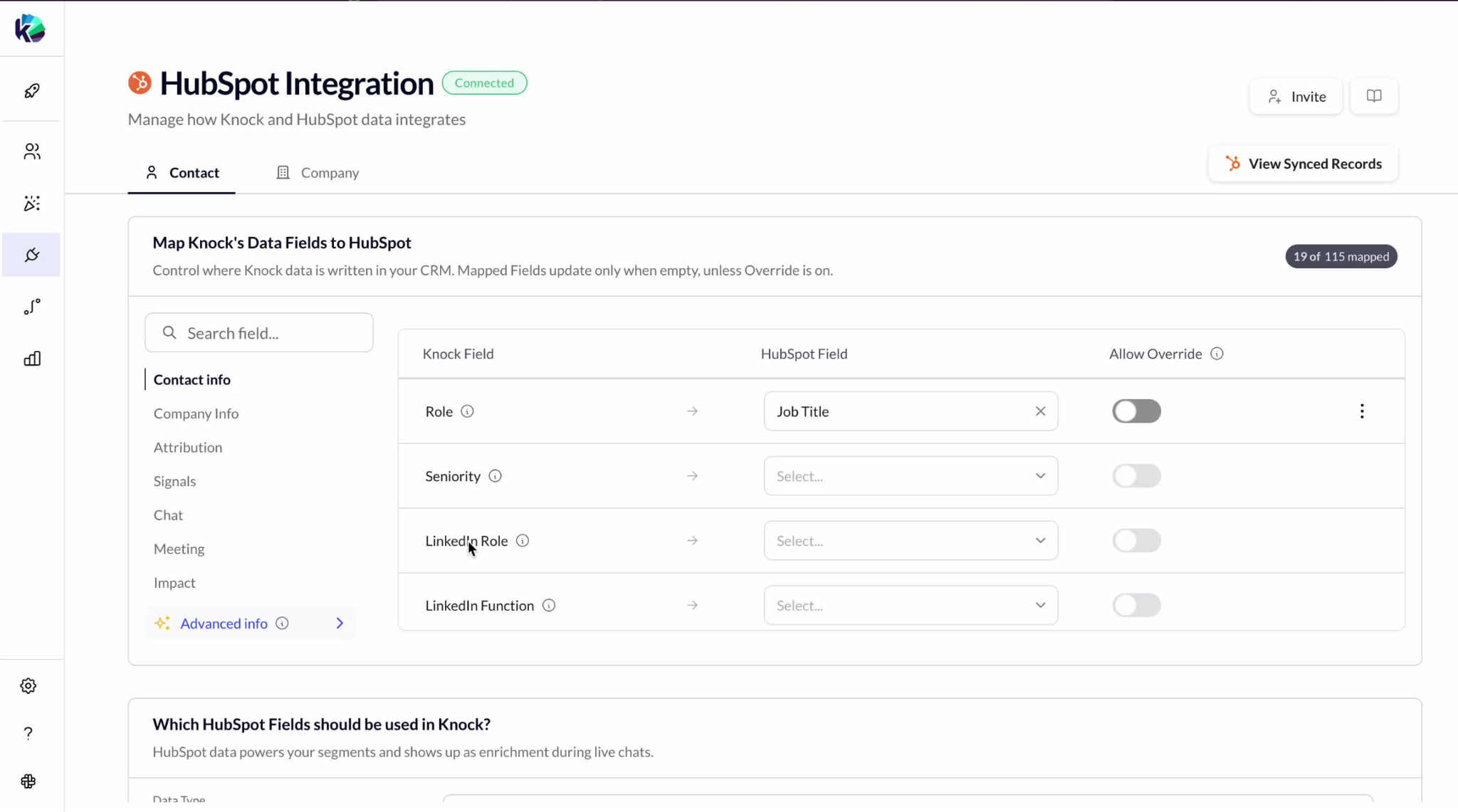This screenshot has width=1458, height=812.
Task: Open the docs book icon button
Action: (1374, 96)
